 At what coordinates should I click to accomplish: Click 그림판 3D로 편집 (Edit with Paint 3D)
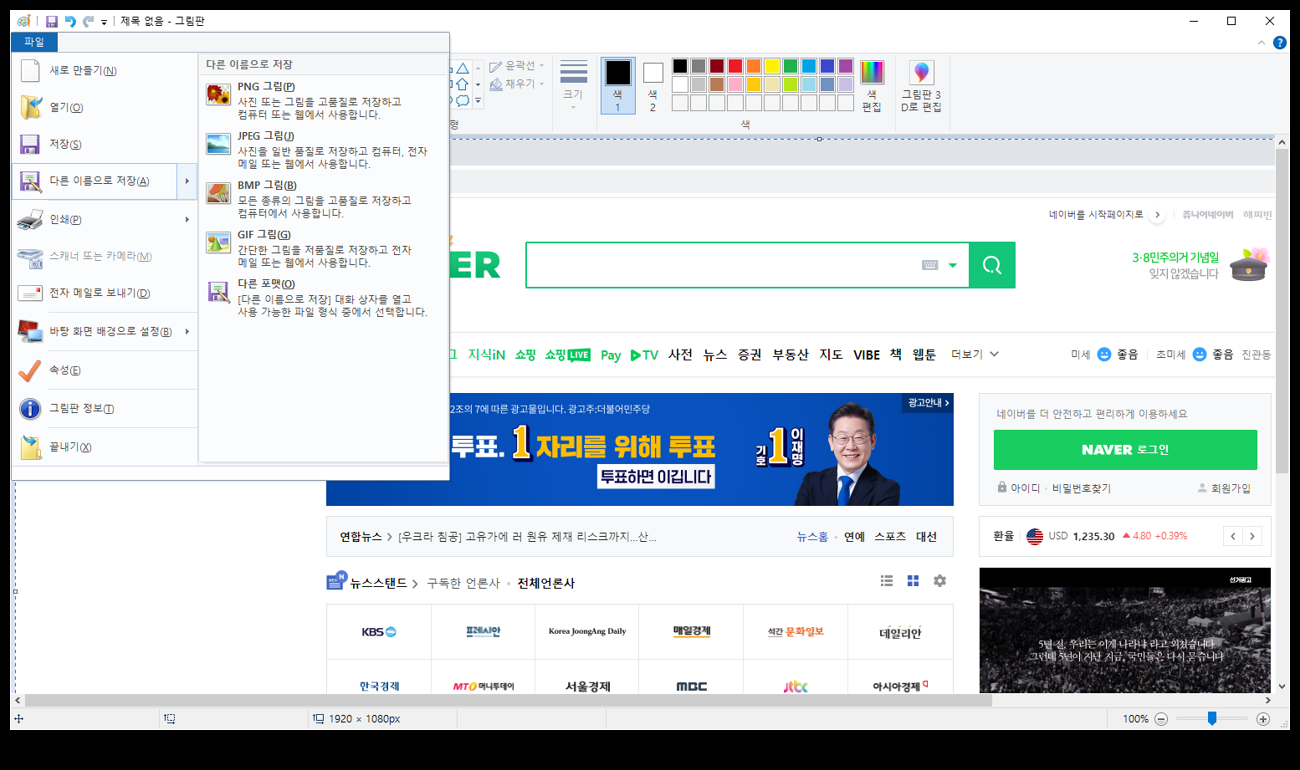point(921,86)
